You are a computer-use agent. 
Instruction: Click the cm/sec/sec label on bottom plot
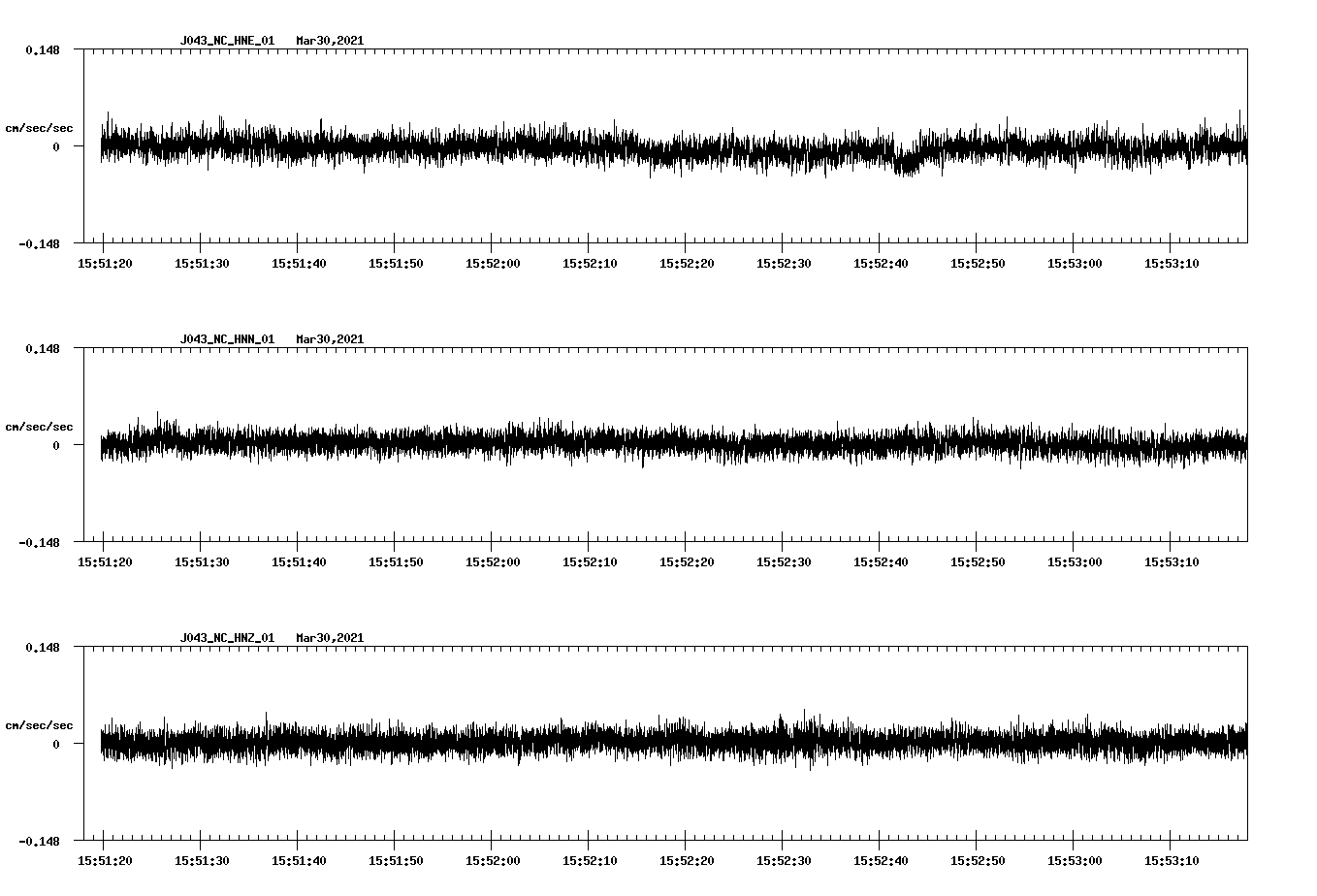click(39, 723)
